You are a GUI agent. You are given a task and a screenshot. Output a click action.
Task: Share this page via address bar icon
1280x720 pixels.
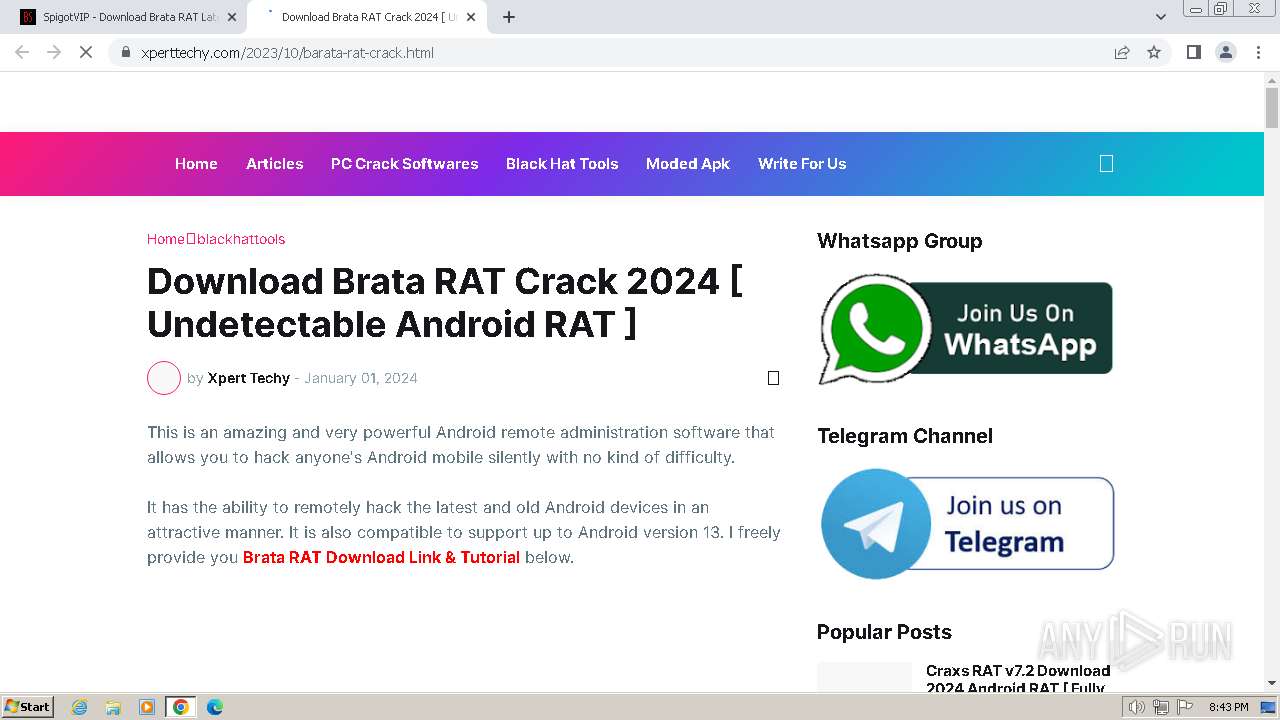1122,52
